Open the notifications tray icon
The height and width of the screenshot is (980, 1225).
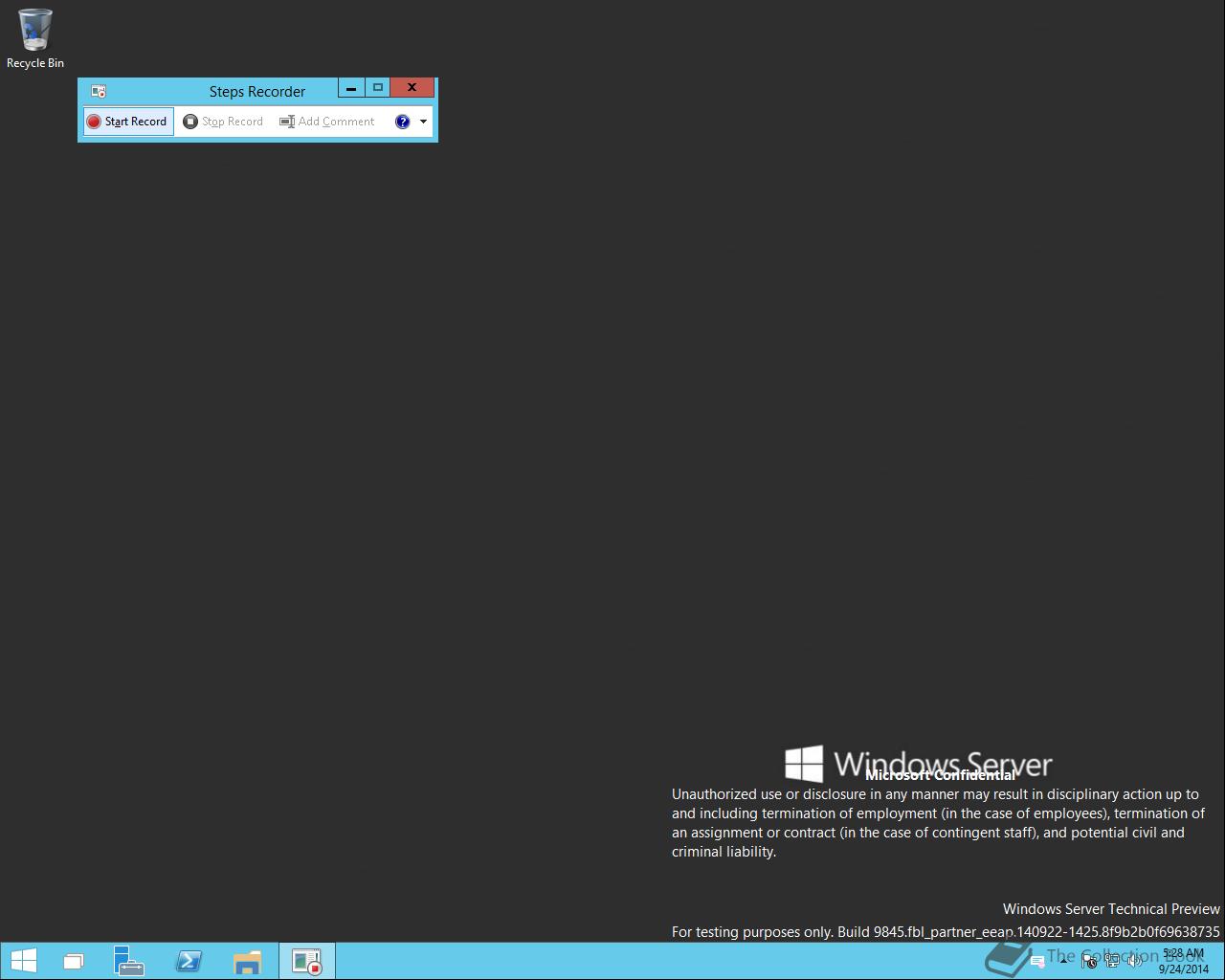click(x=1037, y=962)
